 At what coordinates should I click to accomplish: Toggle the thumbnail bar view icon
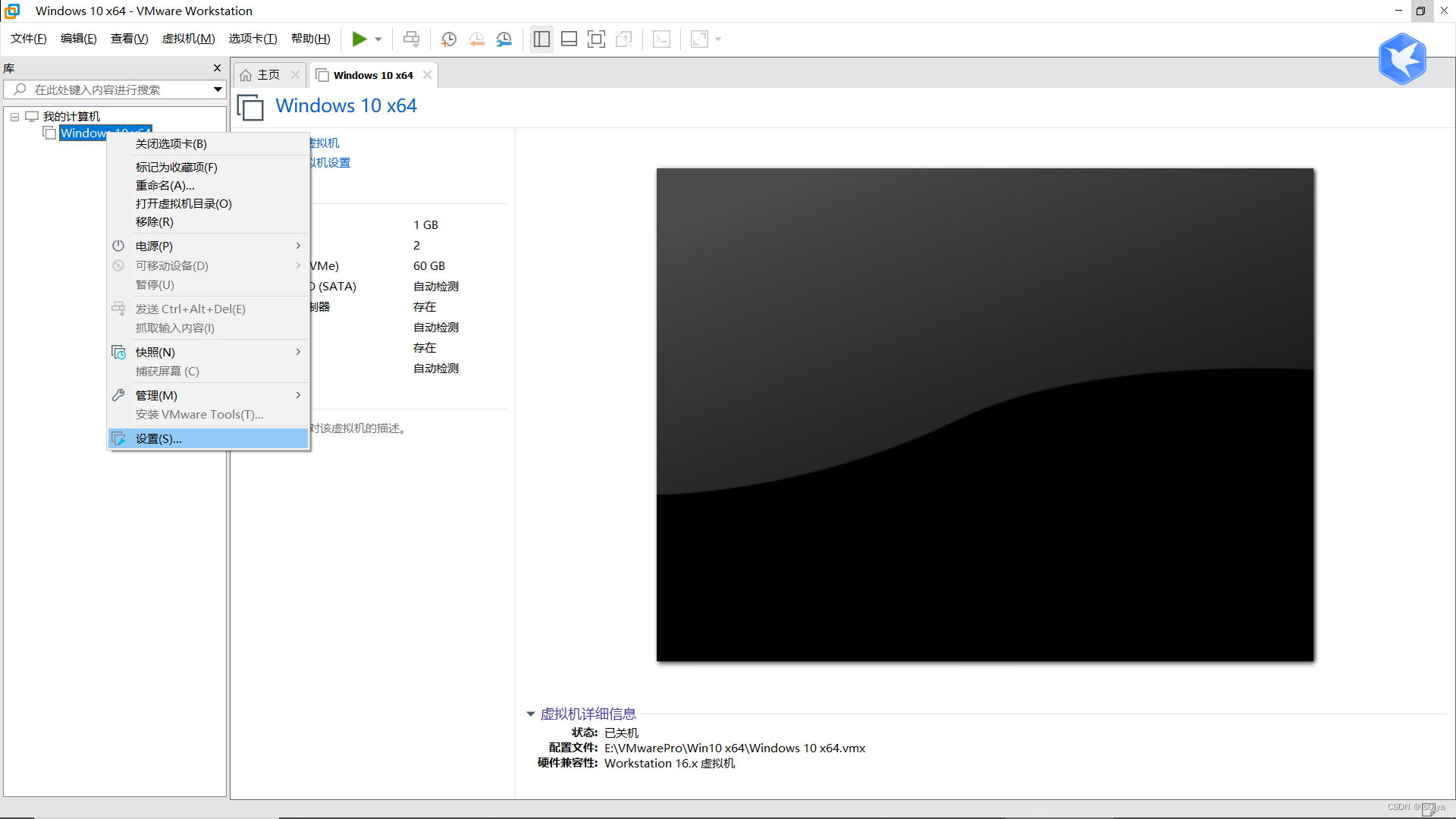569,39
